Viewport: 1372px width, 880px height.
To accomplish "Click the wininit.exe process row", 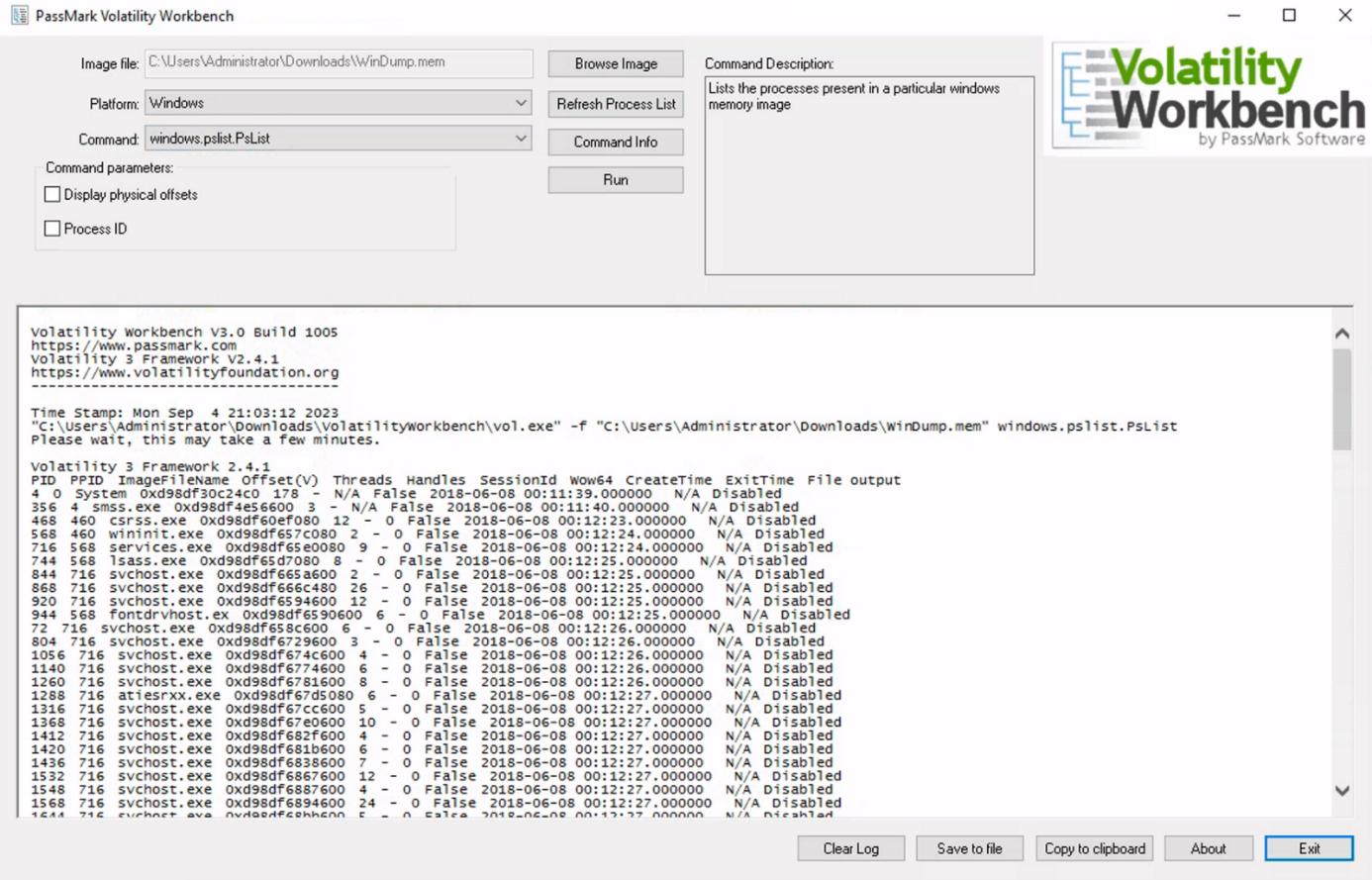I will pos(428,534).
